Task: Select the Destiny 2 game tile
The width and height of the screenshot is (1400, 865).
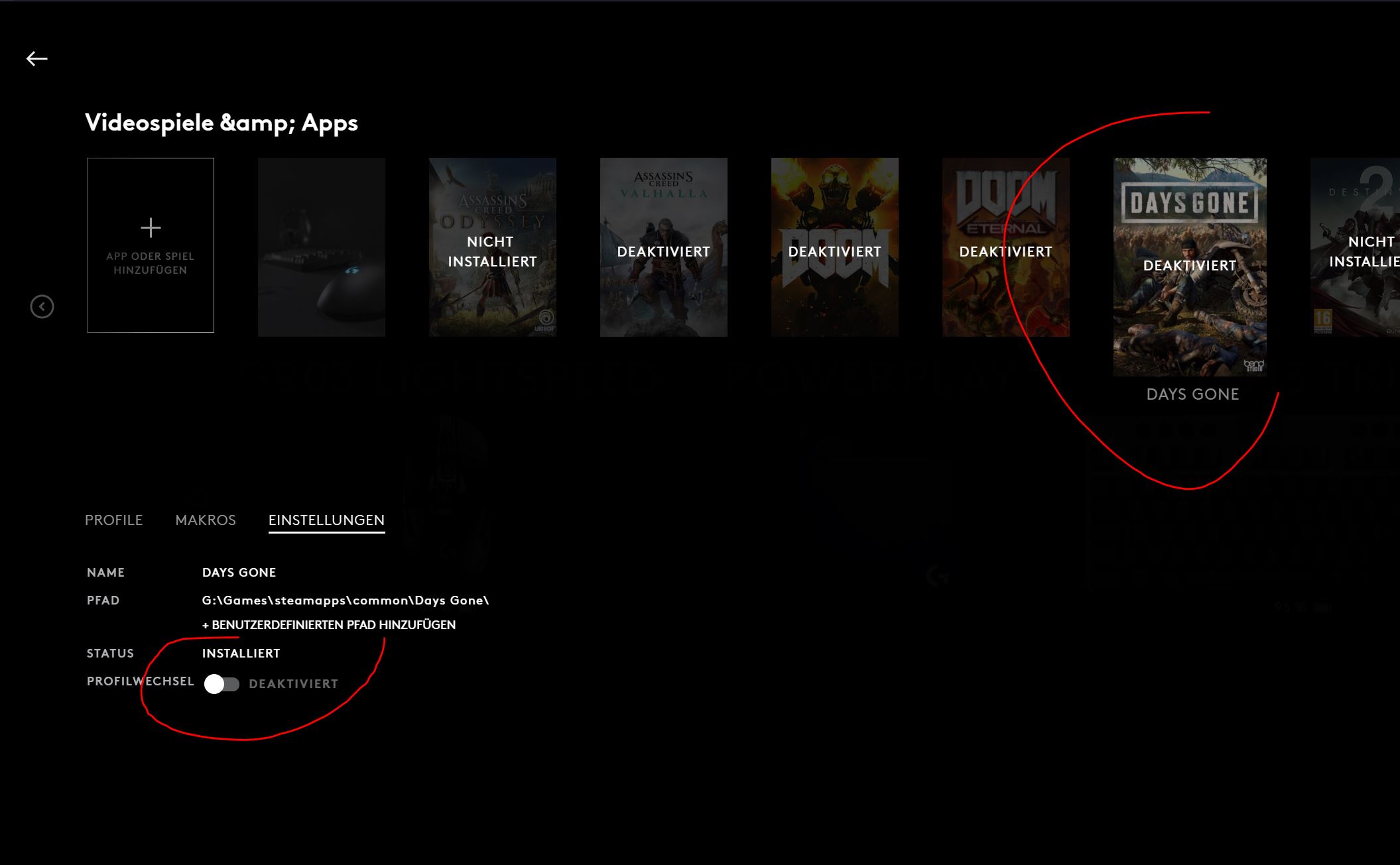Action: pos(1356,247)
